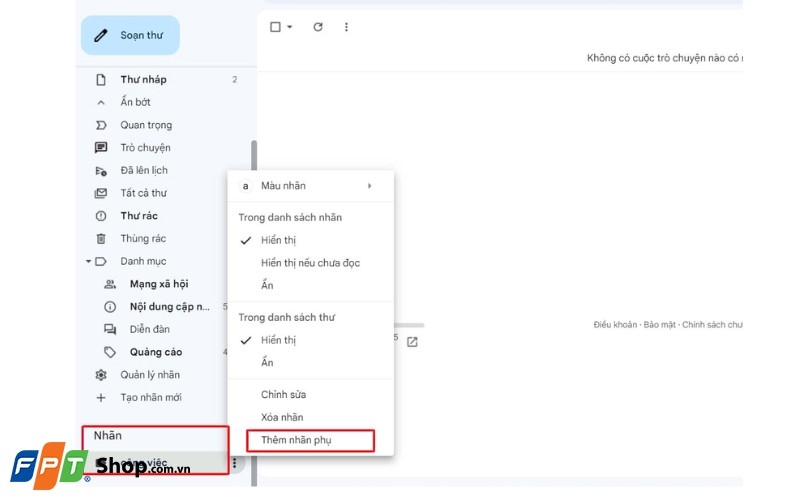The image size is (800, 500).
Task: Open the Mạng xã hội category
Action: (x=159, y=284)
